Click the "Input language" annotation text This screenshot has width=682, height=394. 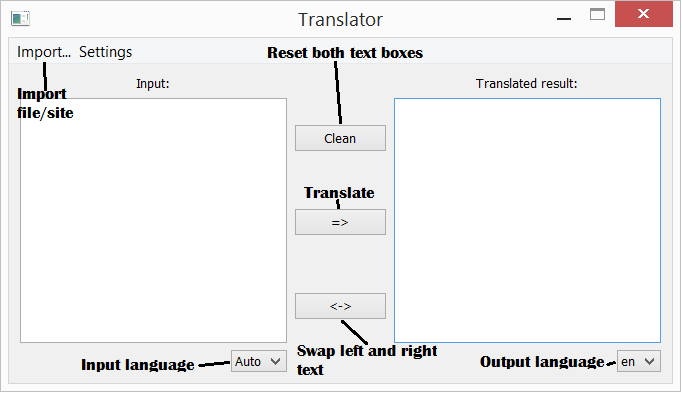click(x=137, y=365)
